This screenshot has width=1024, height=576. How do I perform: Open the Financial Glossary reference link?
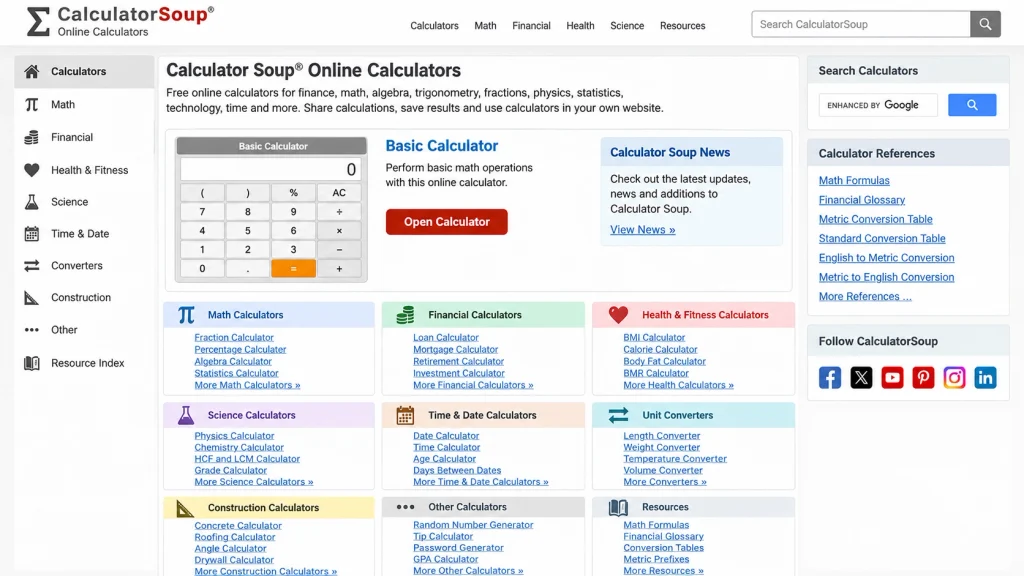[861, 200]
